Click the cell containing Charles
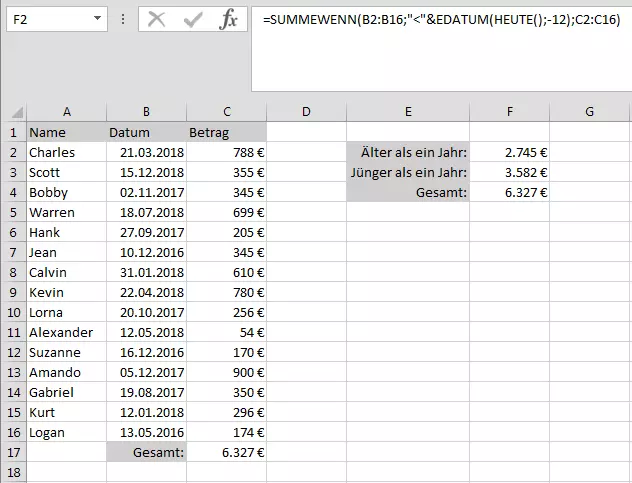Image resolution: width=632 pixels, height=483 pixels. pyautogui.click(x=66, y=152)
